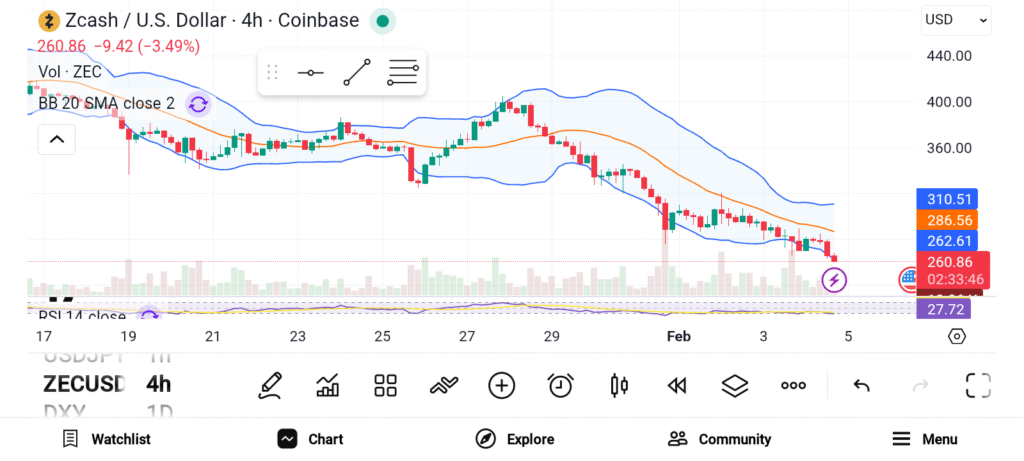Select the trend line drawing tool
This screenshot has width=1024, height=461.
[357, 72]
